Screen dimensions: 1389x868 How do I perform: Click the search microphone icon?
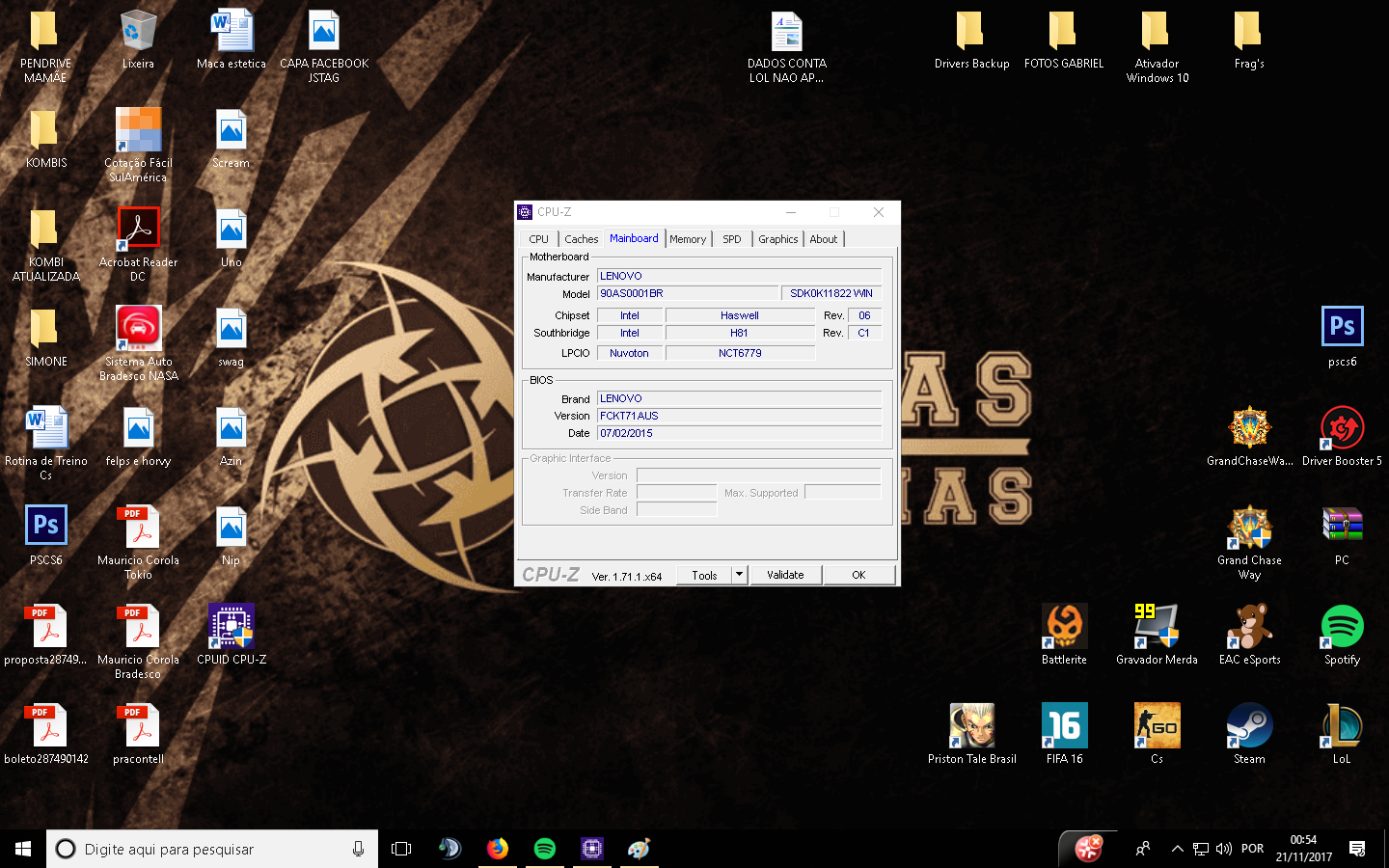[358, 849]
